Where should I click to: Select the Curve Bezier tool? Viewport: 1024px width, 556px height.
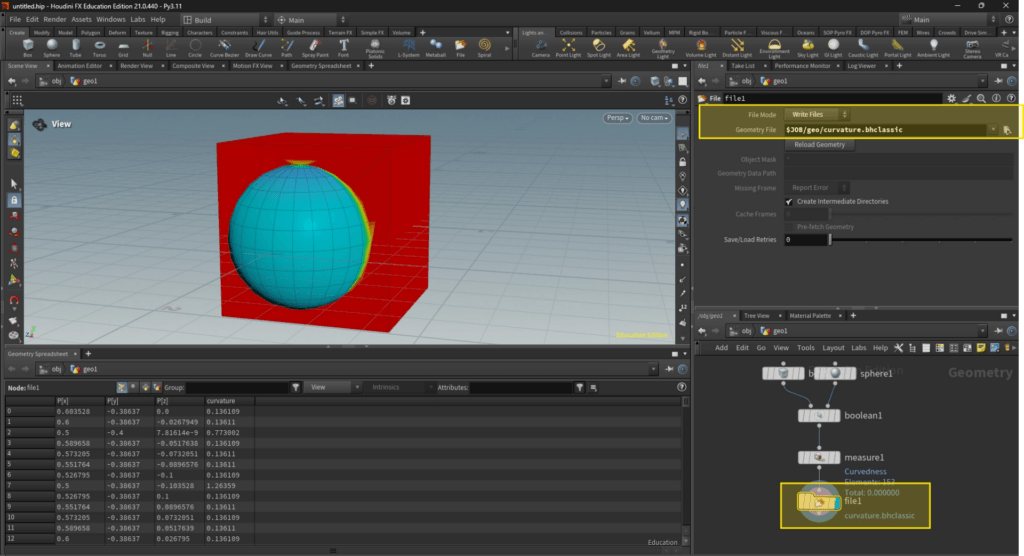[224, 48]
